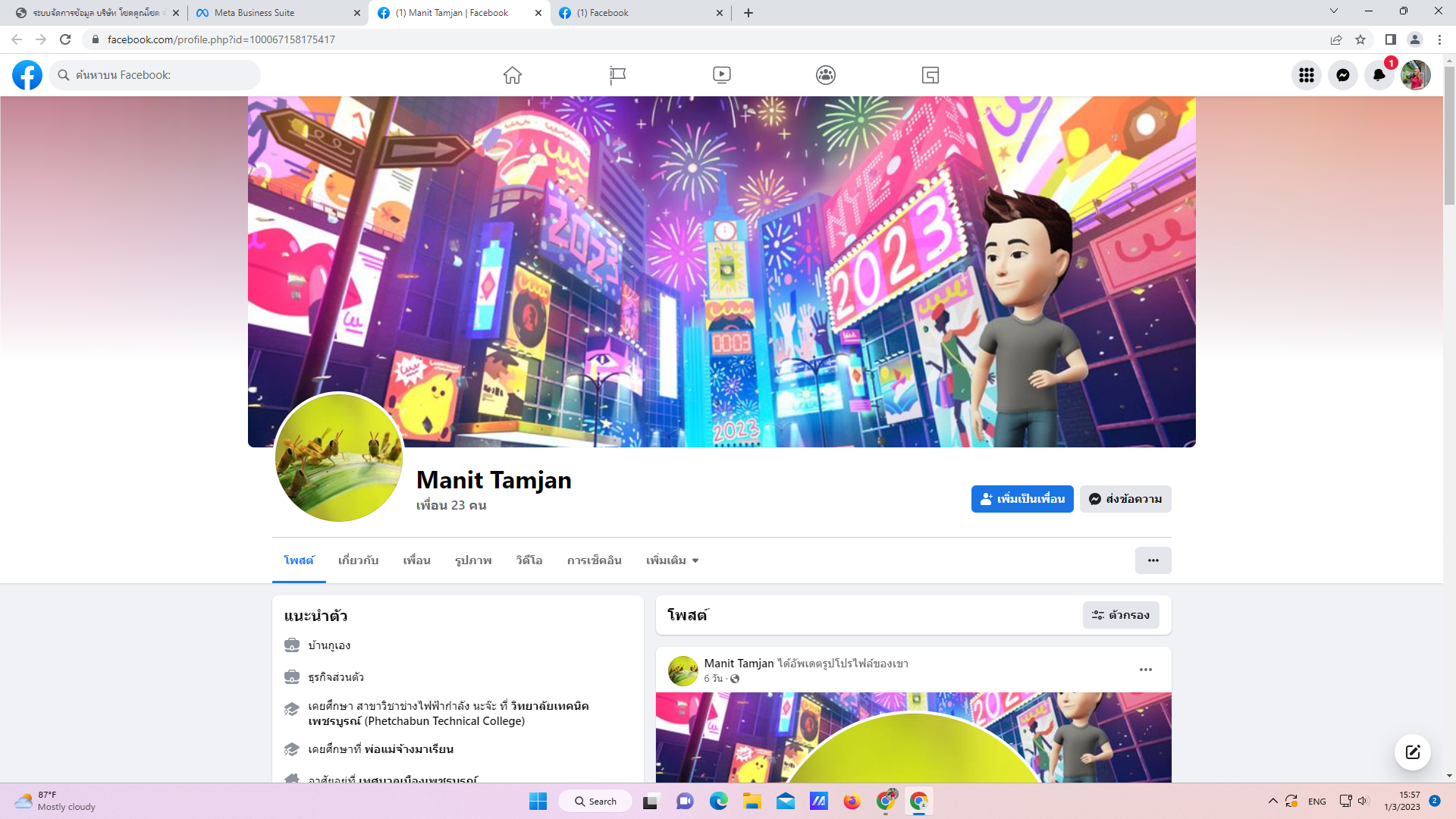Open post three-dot options menu
Image resolution: width=1456 pixels, height=819 pixels.
pyautogui.click(x=1145, y=670)
